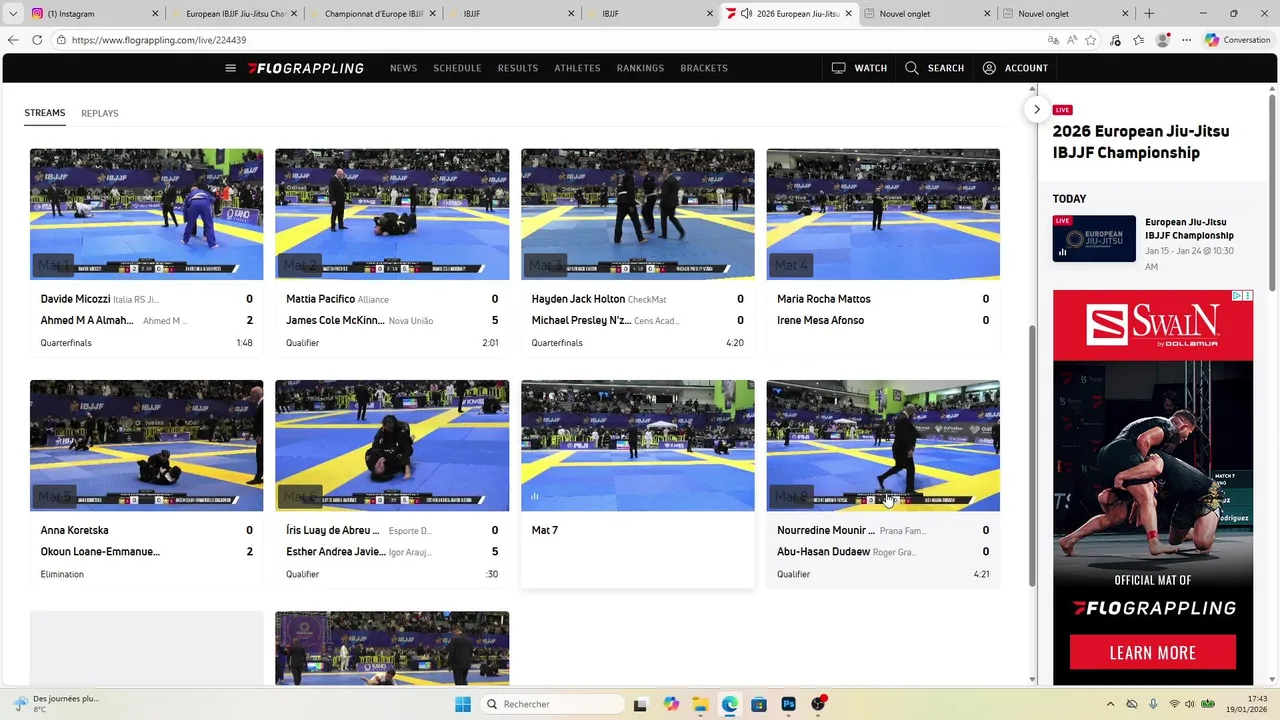Show hidden system tray icons chevron

[1110, 704]
